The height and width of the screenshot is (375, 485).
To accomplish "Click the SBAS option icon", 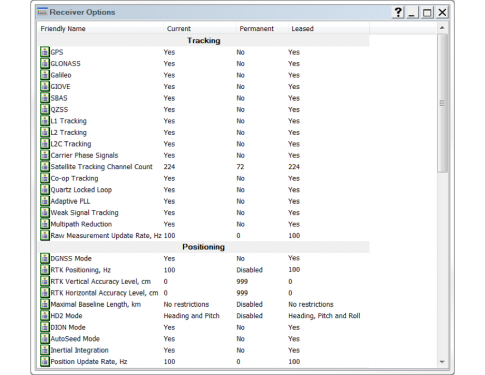I will (x=45, y=98).
